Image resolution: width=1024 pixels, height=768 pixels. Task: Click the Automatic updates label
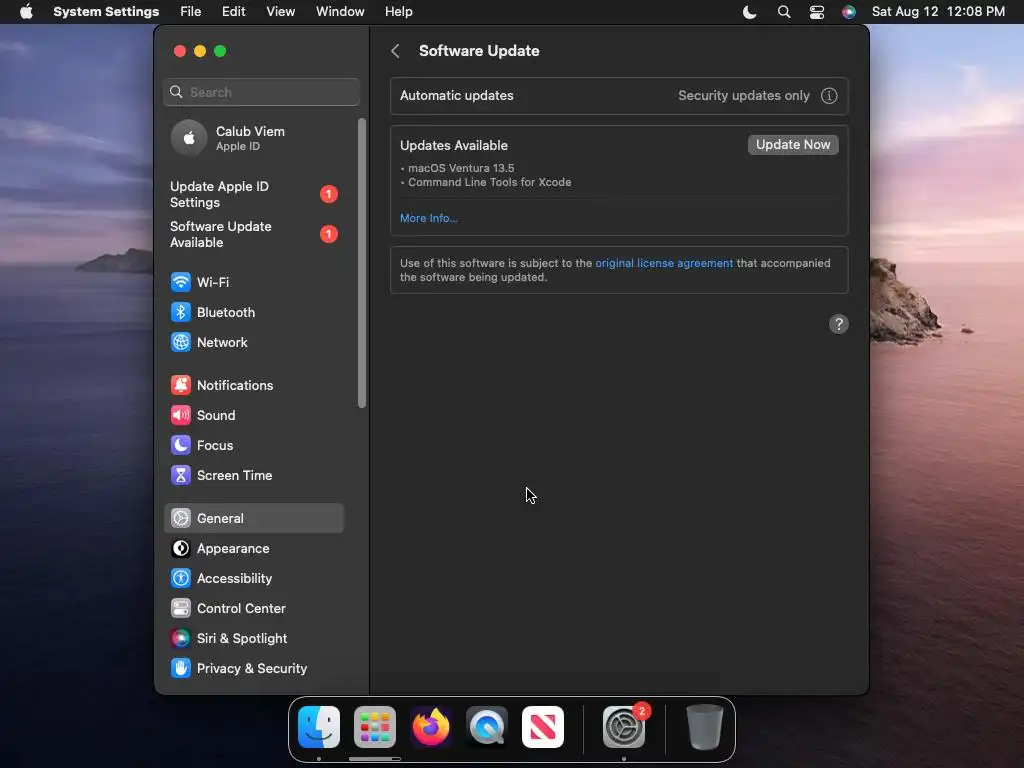[x=456, y=96]
